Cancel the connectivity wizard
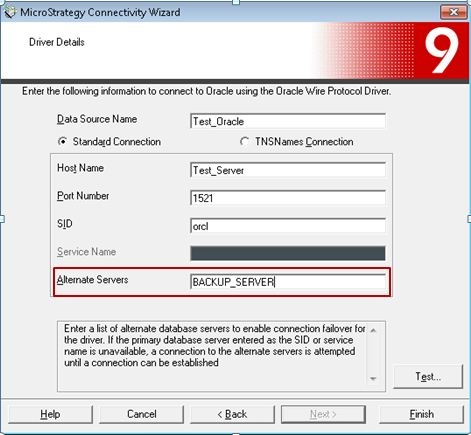The height and width of the screenshot is (435, 471). click(141, 414)
